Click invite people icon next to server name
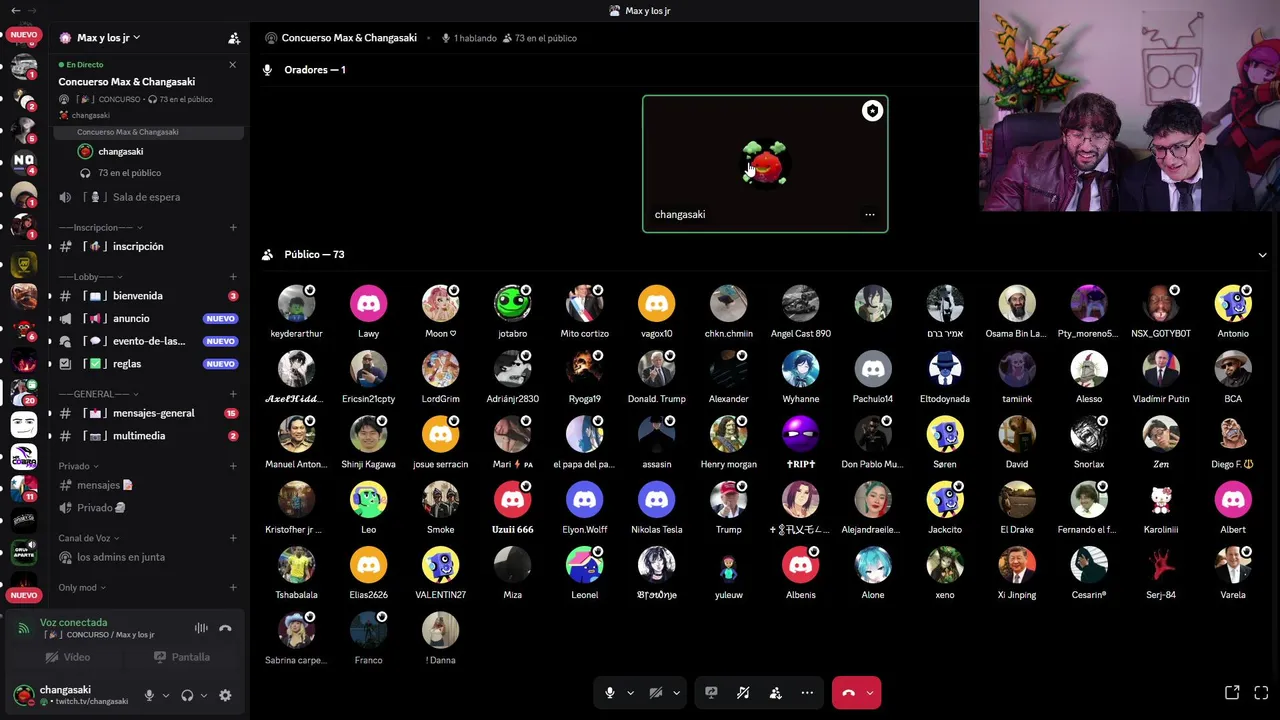This screenshot has height=720, width=1280. point(234,38)
